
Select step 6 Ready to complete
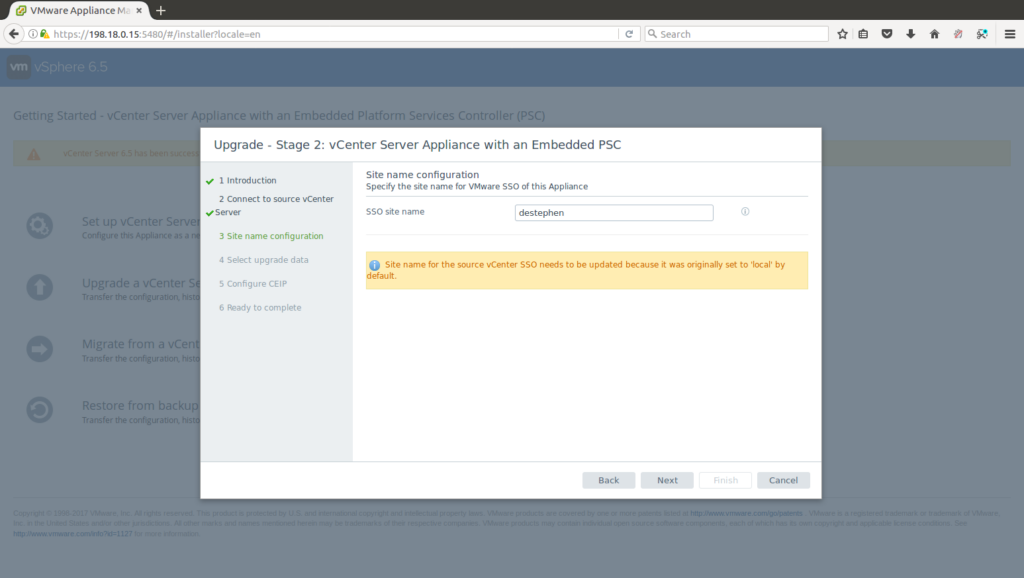(260, 308)
